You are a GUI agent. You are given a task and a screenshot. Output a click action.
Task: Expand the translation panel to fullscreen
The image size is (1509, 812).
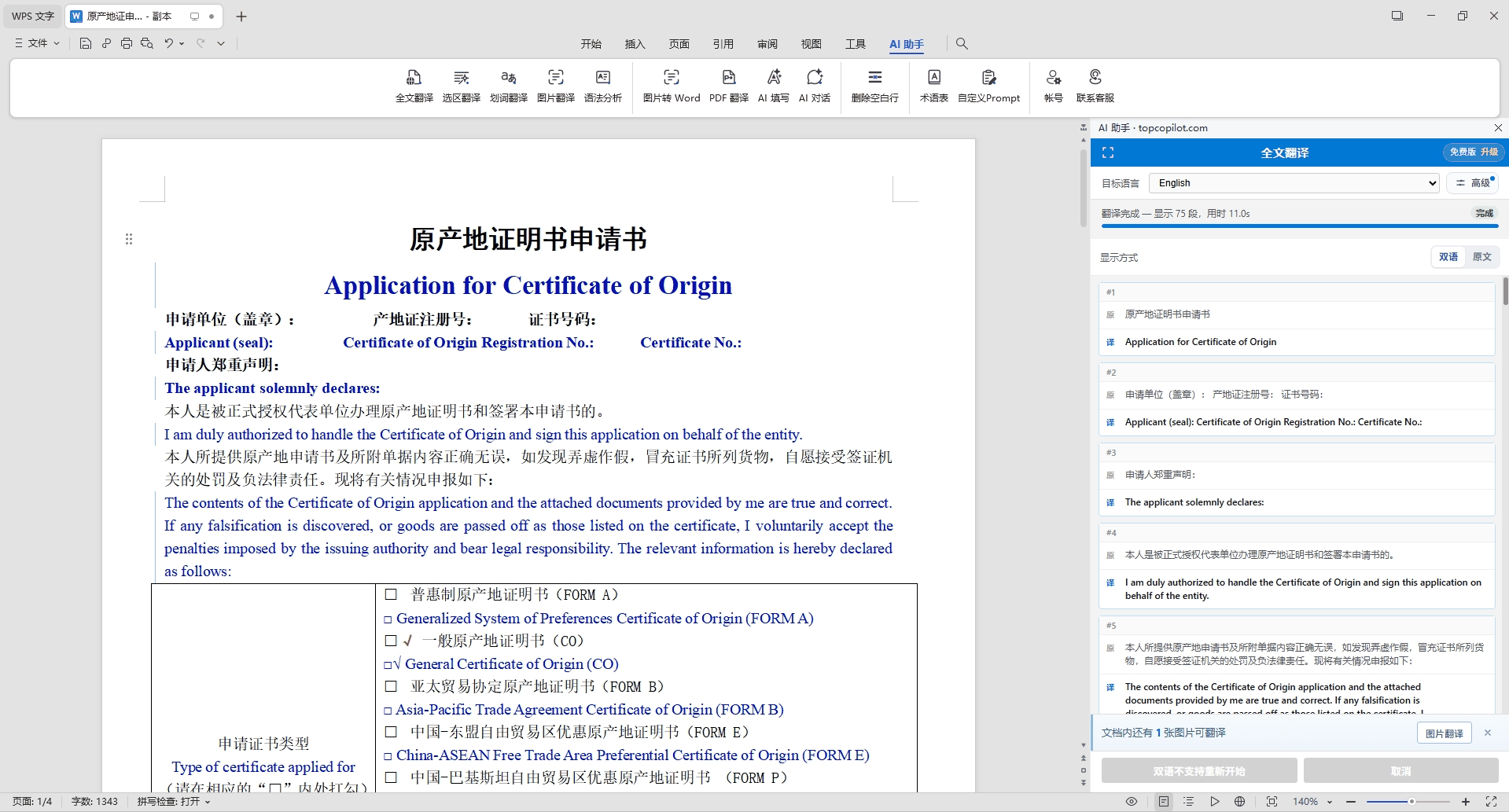tap(1108, 152)
